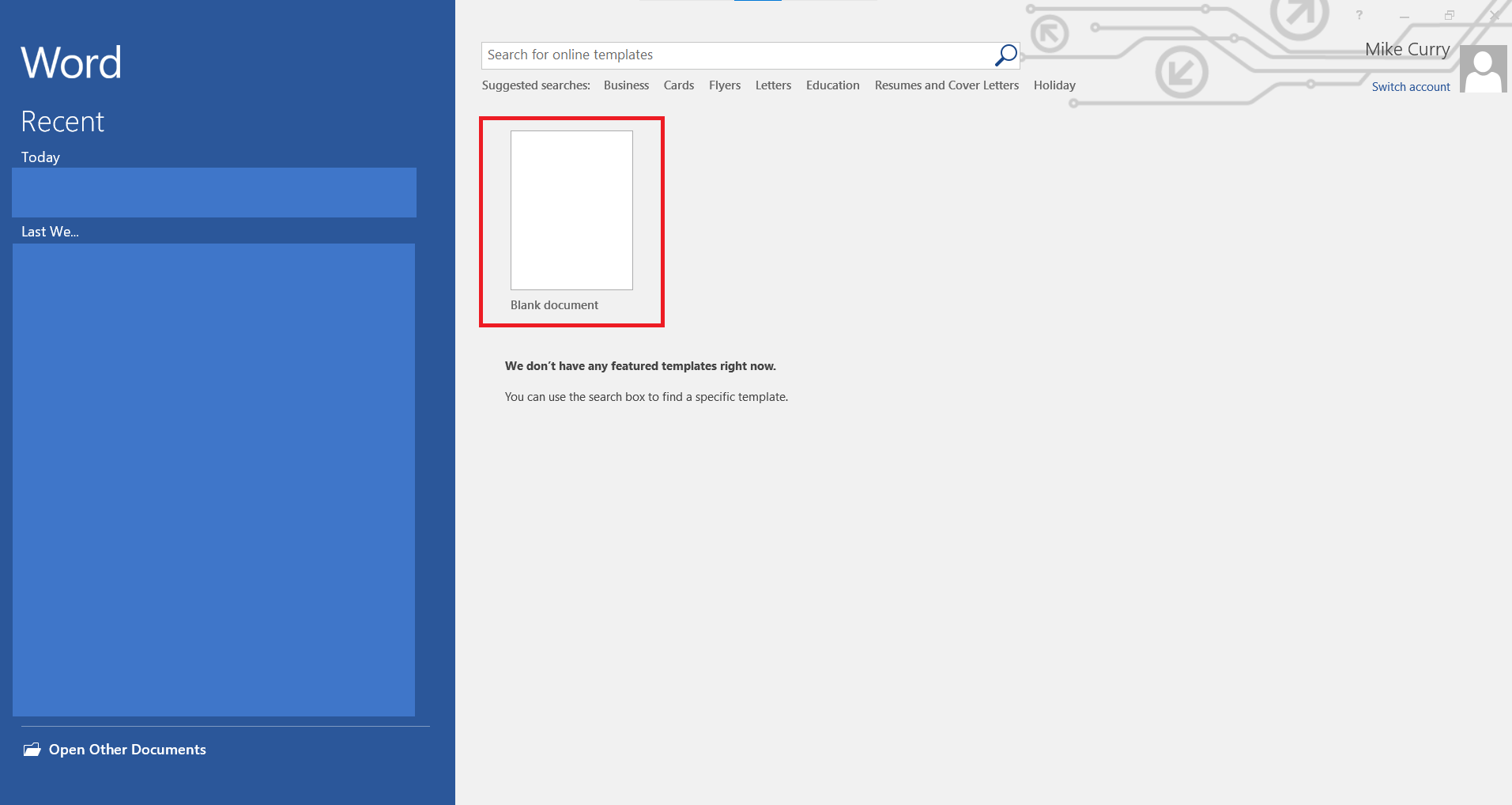Click the Help question mark icon
This screenshot has height=805, width=1512.
pos(1359,15)
